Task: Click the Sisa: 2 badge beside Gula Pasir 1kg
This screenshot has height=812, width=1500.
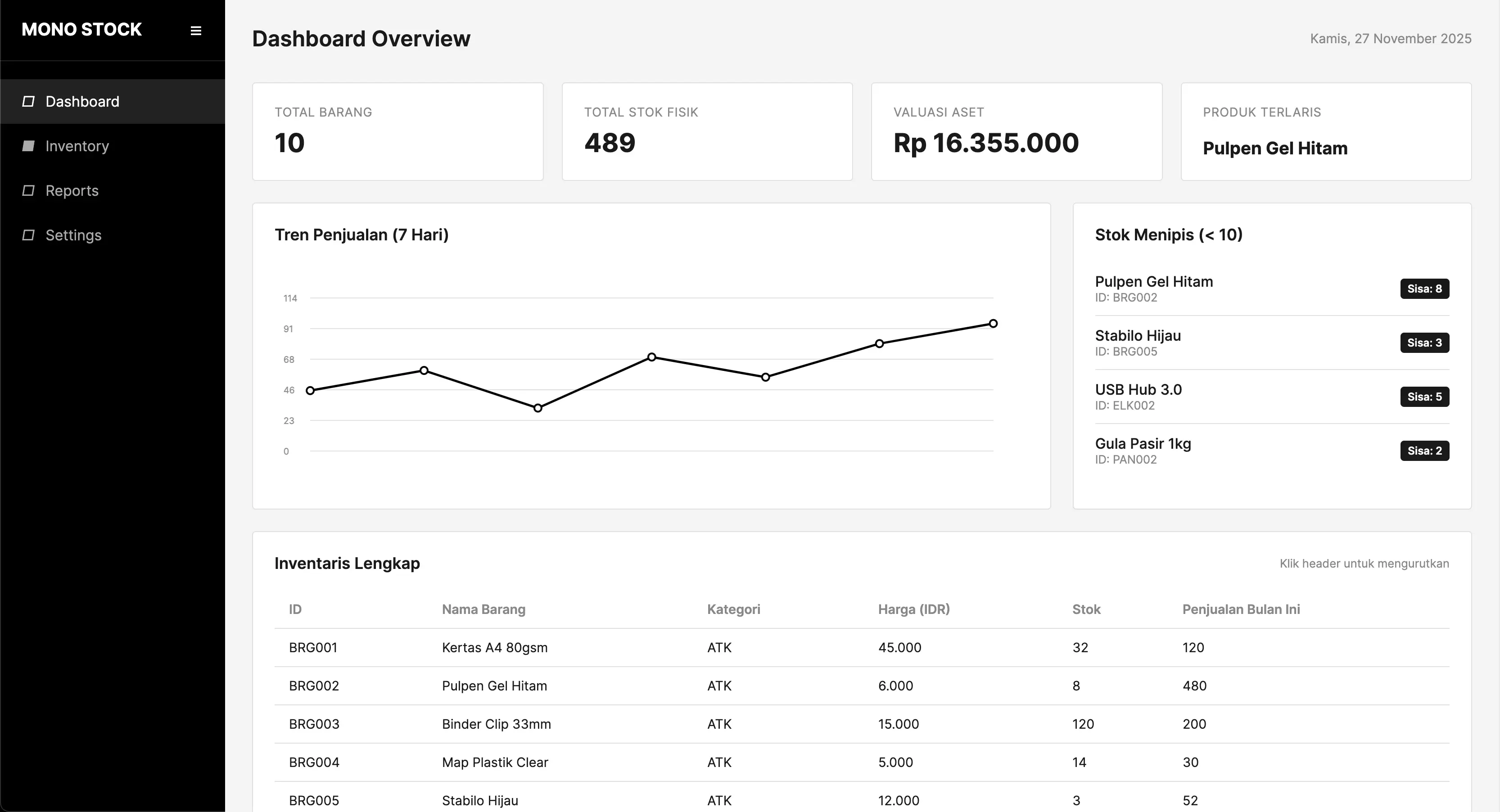Action: [1424, 451]
